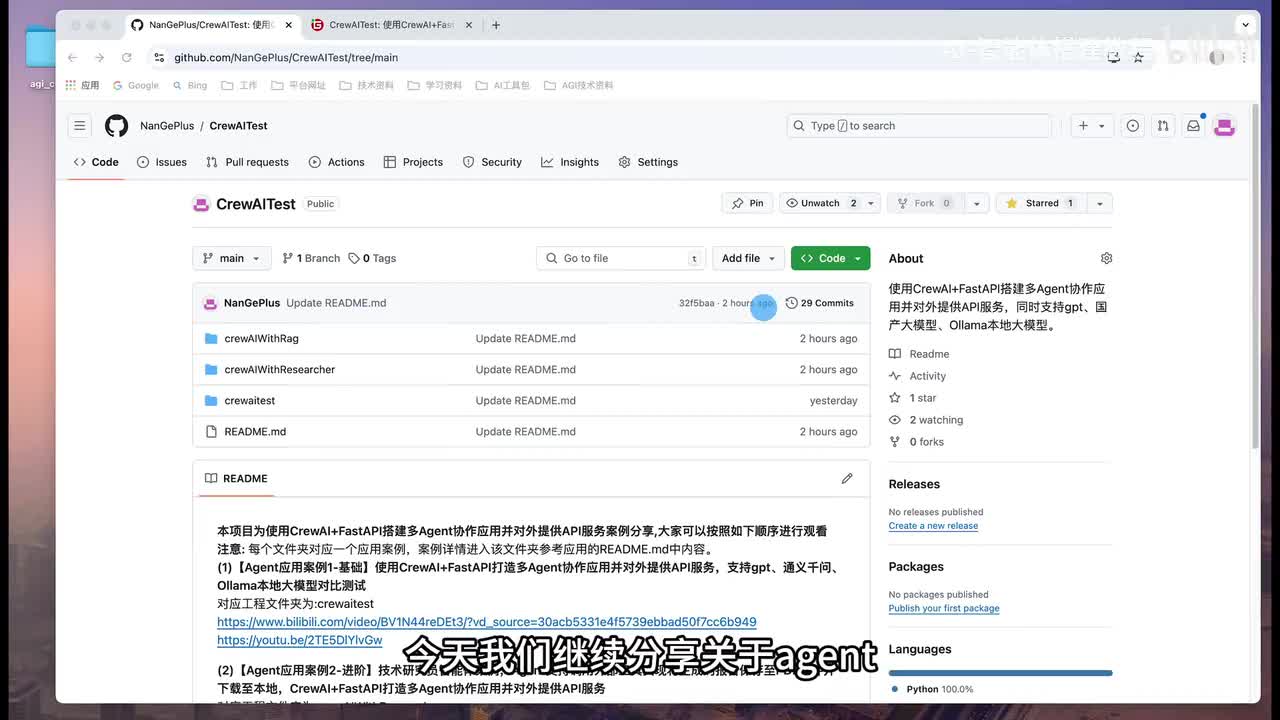
Task: Open the bilibili video URL link
Action: pos(487,622)
